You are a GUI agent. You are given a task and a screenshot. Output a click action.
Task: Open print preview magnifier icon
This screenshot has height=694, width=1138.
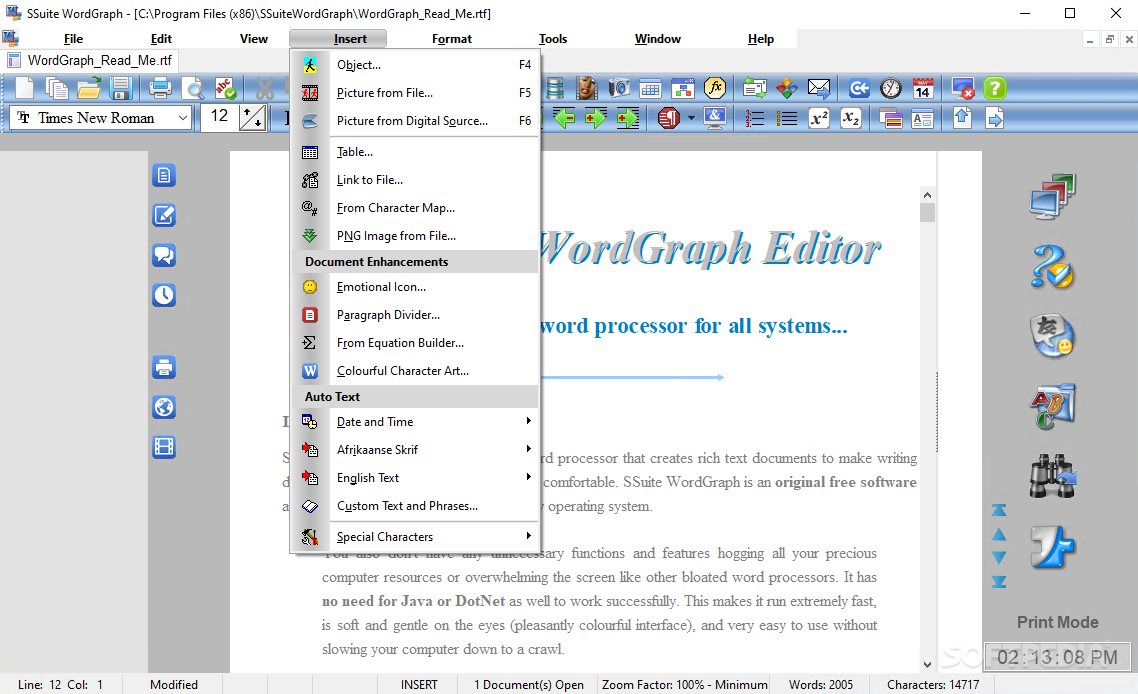tap(192, 89)
